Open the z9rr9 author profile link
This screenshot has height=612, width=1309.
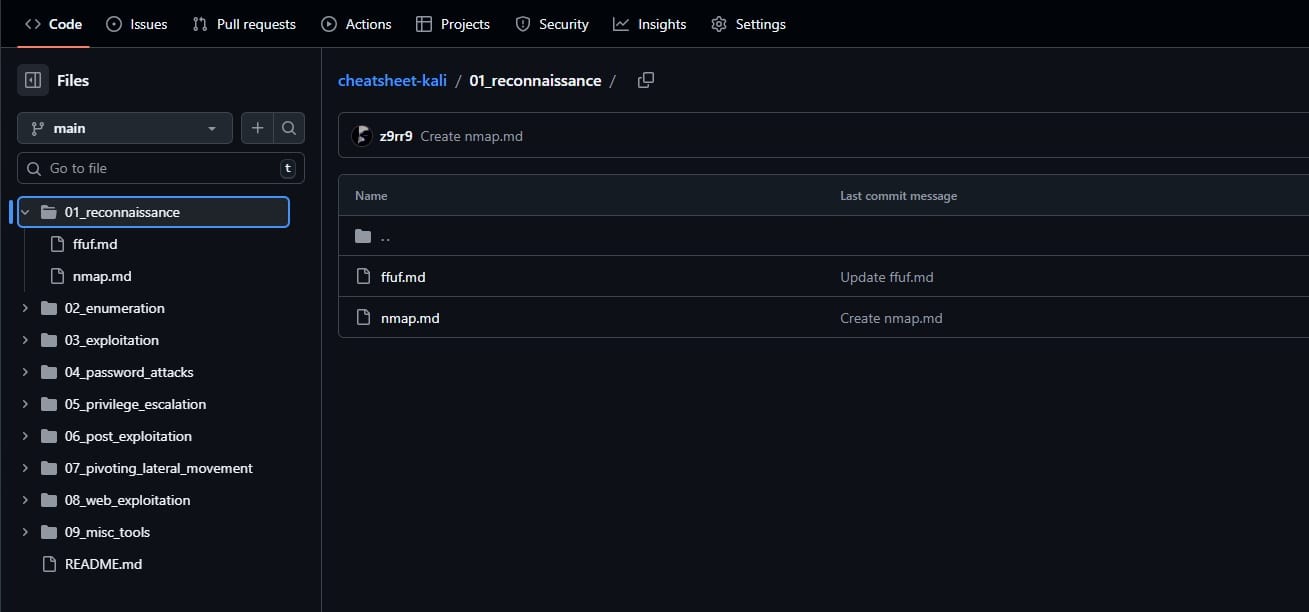[396, 136]
